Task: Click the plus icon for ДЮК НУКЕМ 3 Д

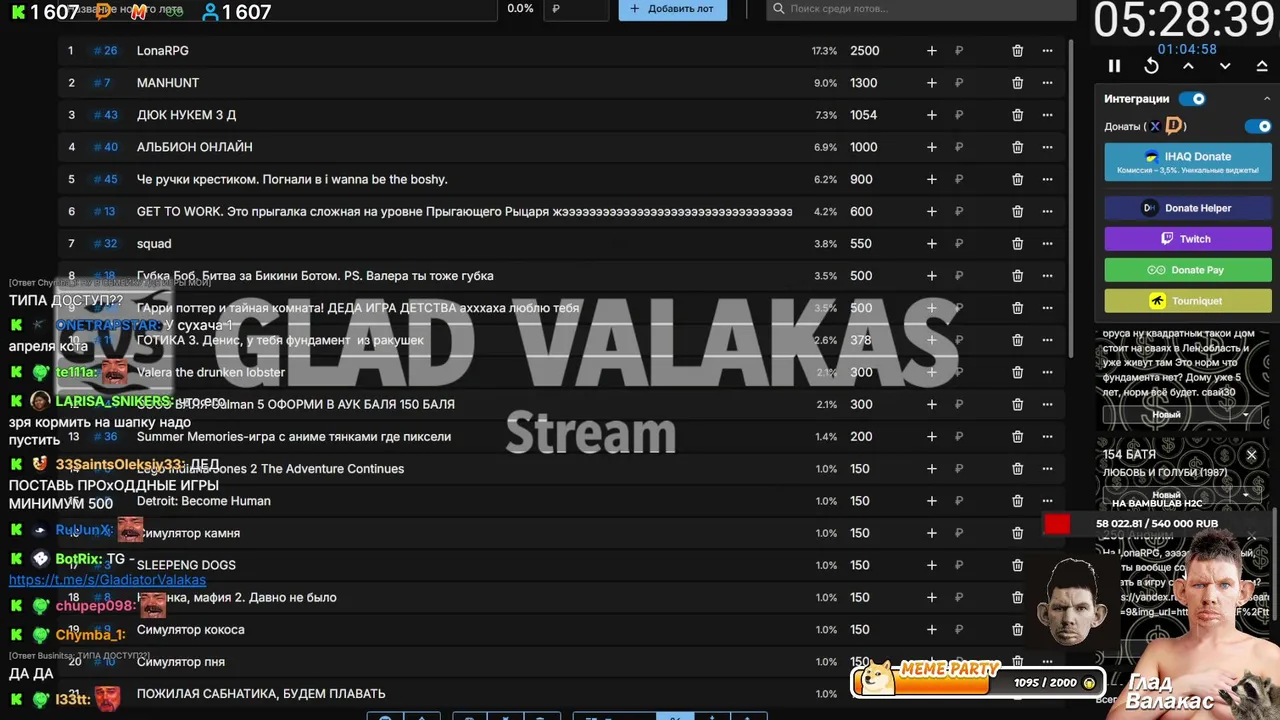Action: pos(931,115)
